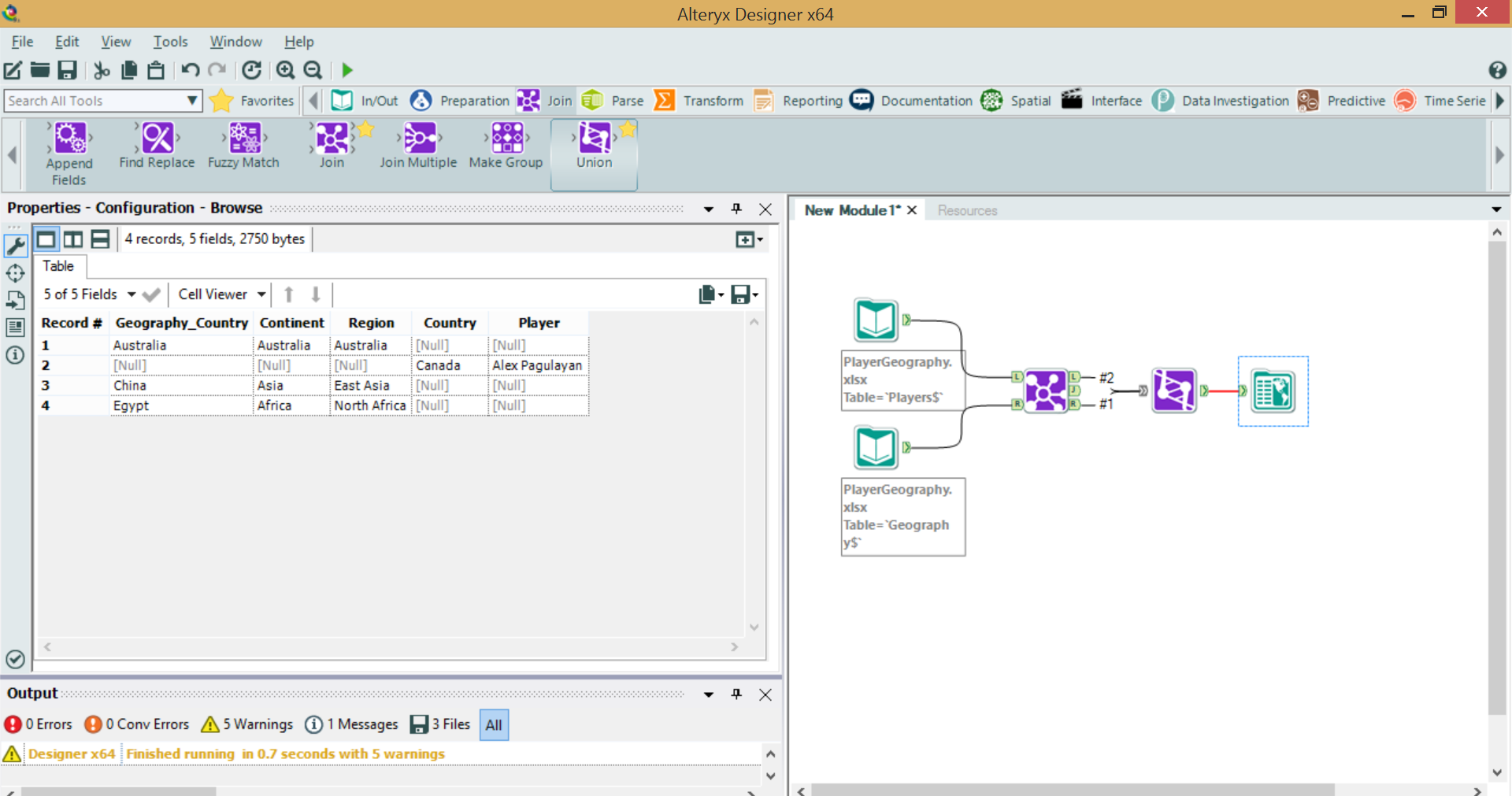1512x796 pixels.
Task: Select the Make Group tool
Action: coord(506,146)
